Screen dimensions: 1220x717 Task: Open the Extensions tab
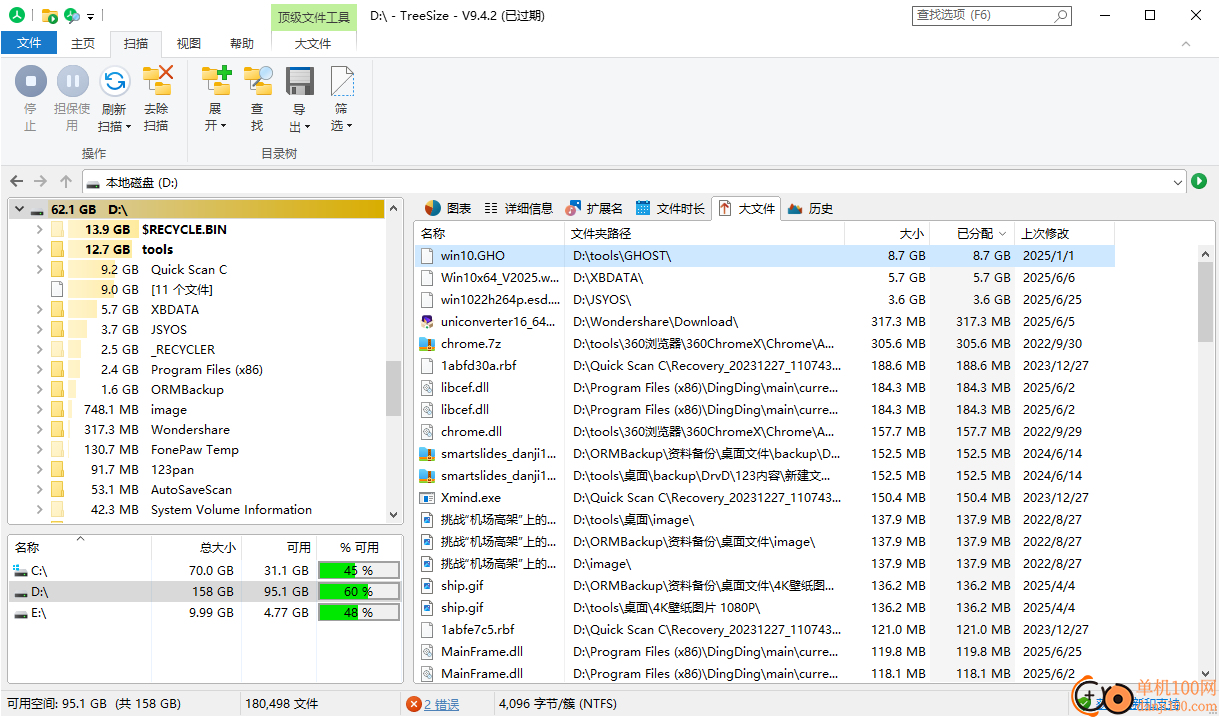pos(594,208)
